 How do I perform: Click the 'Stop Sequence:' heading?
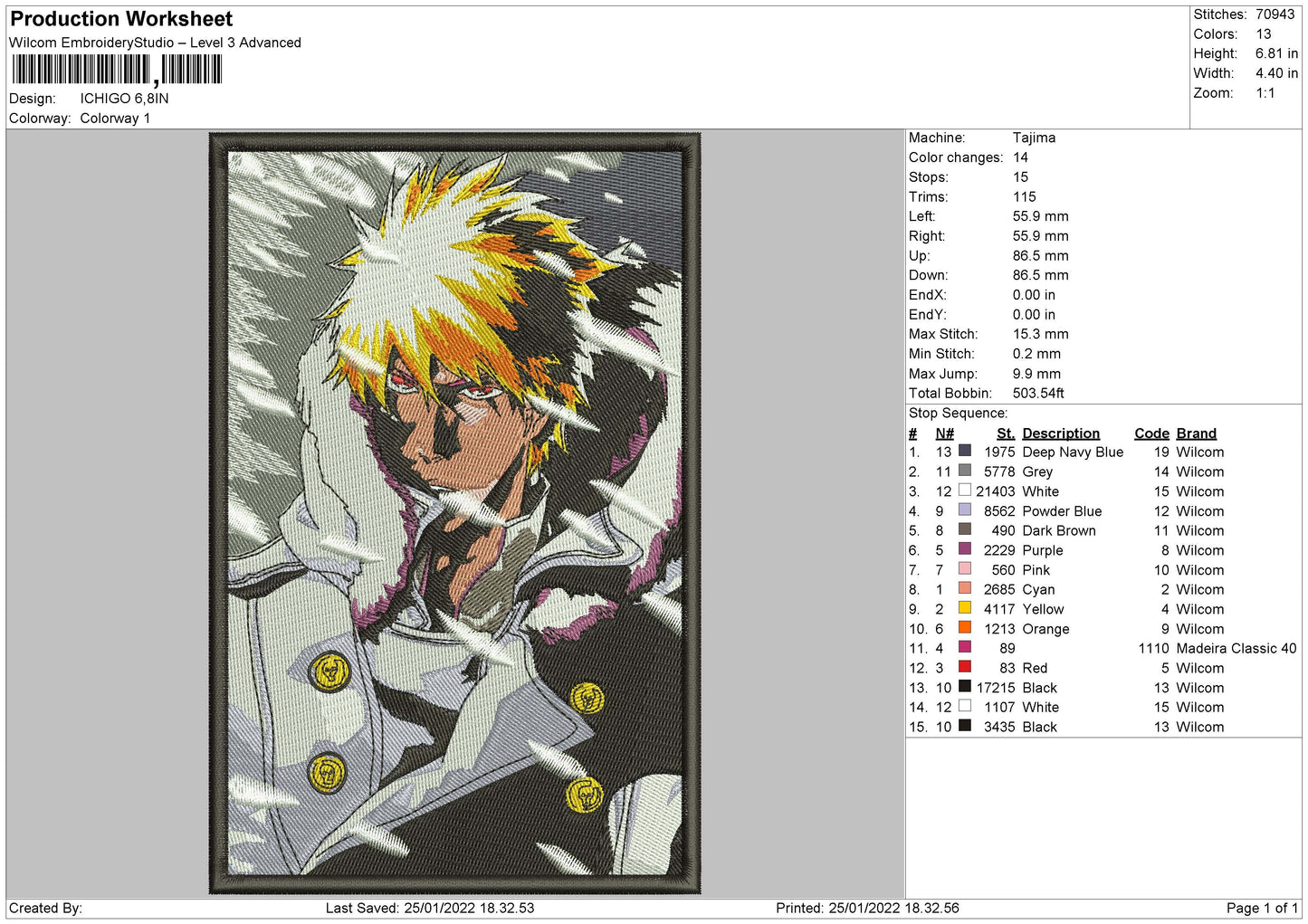[958, 413]
